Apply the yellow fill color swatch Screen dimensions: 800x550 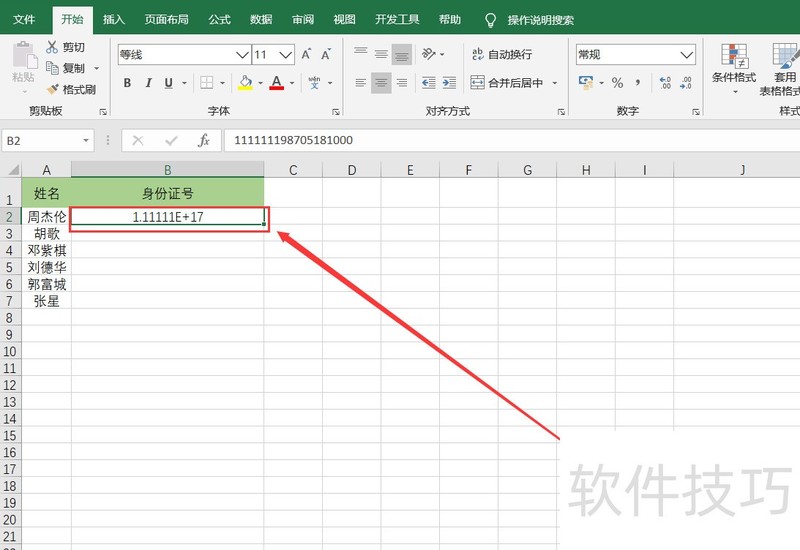click(x=245, y=83)
